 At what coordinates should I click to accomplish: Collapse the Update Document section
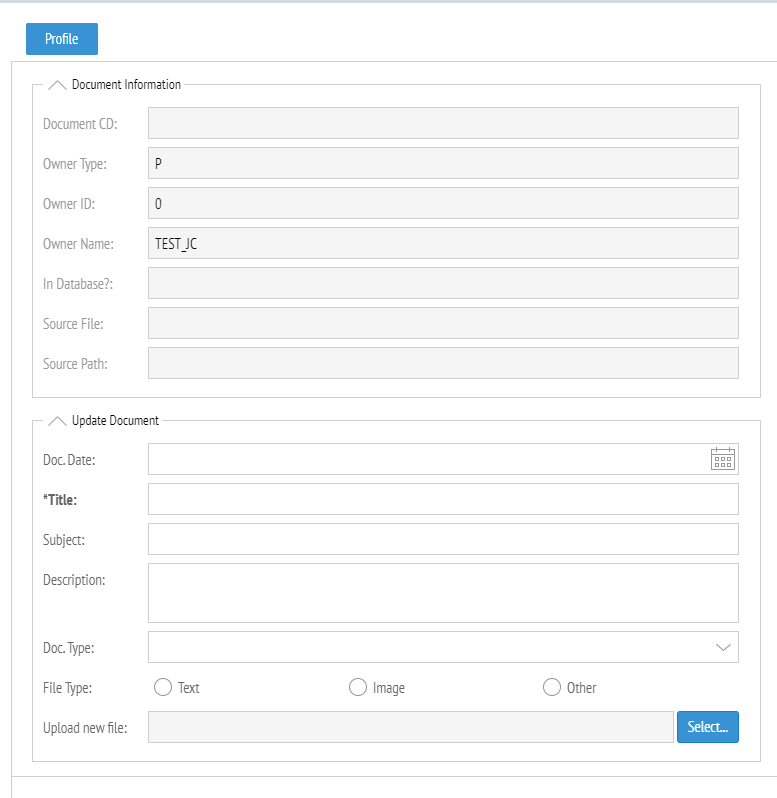tap(57, 421)
